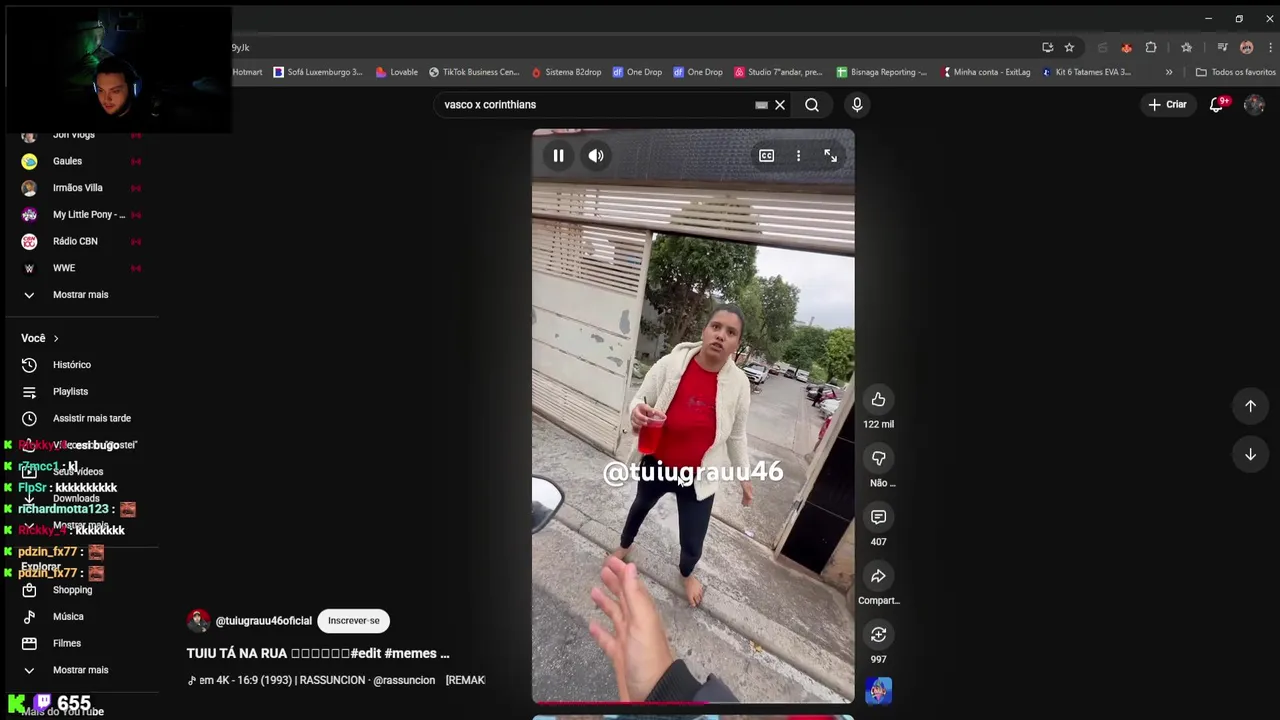Expand Explorar list with Mostrar mais
This screenshot has height=720, width=1280.
(82, 670)
